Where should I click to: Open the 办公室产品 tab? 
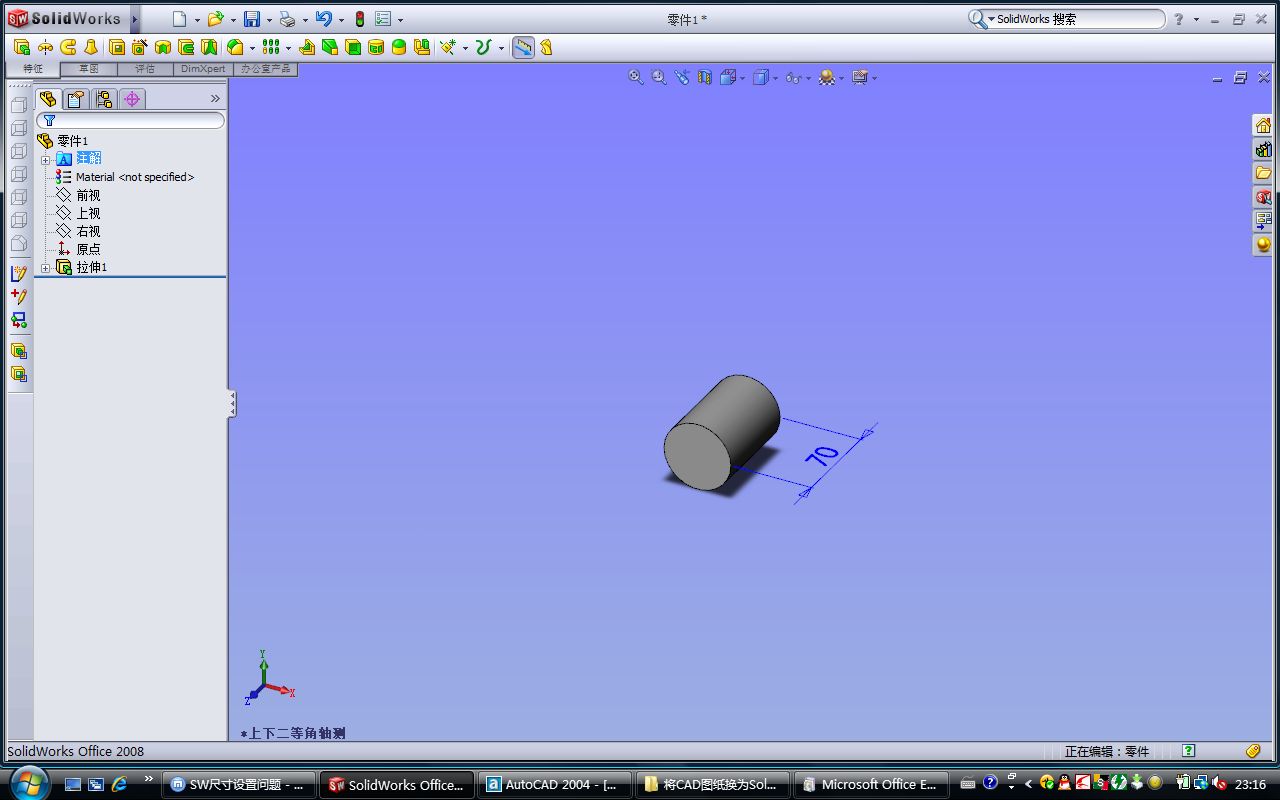pyautogui.click(x=265, y=69)
